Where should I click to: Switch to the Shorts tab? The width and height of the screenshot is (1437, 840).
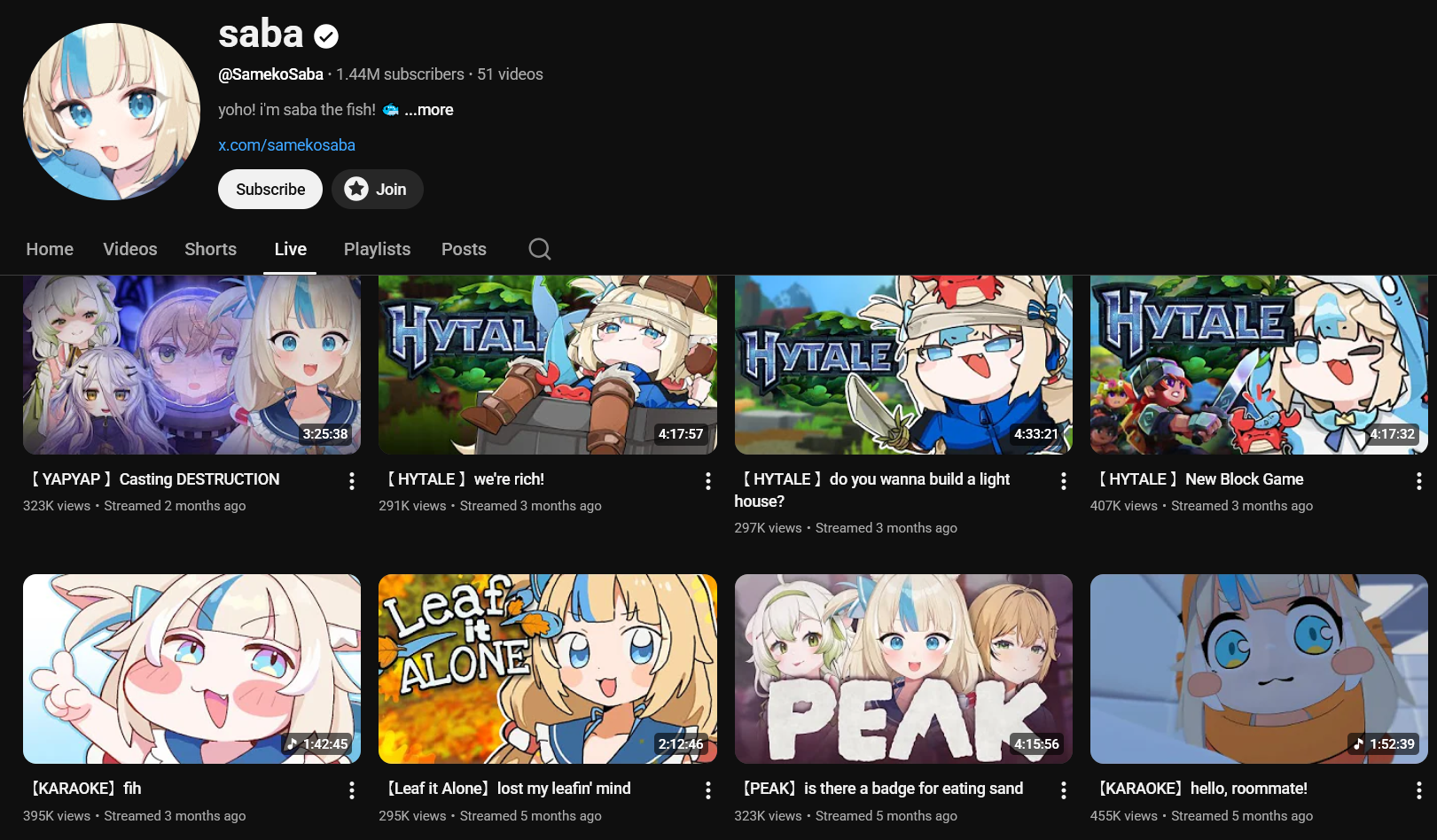[211, 249]
